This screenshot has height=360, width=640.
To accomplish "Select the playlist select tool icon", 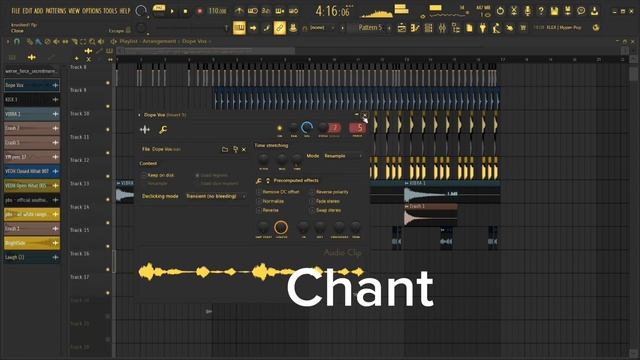I will click(83, 41).
